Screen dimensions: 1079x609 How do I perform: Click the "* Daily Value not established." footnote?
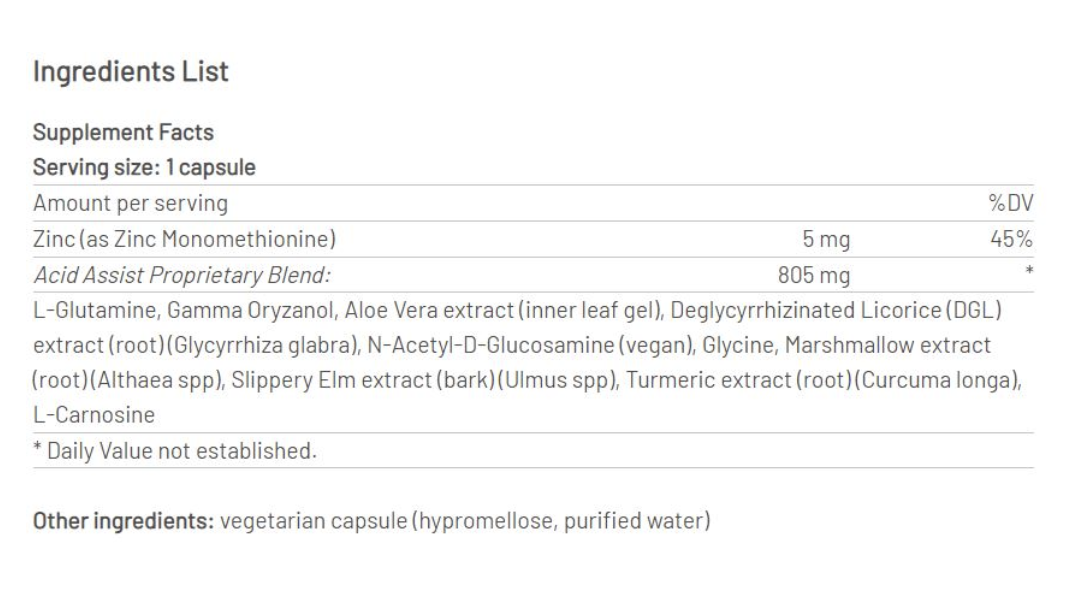pos(175,451)
